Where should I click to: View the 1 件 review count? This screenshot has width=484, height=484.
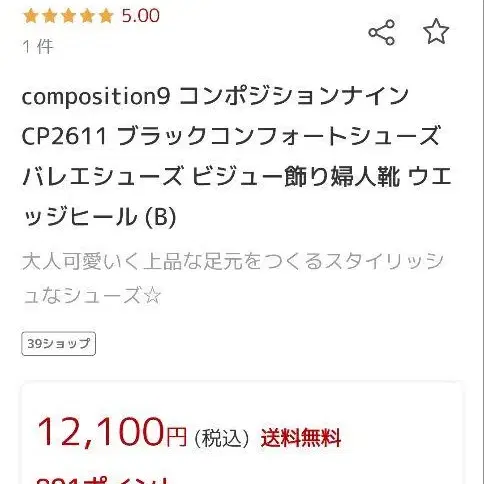coord(38,46)
